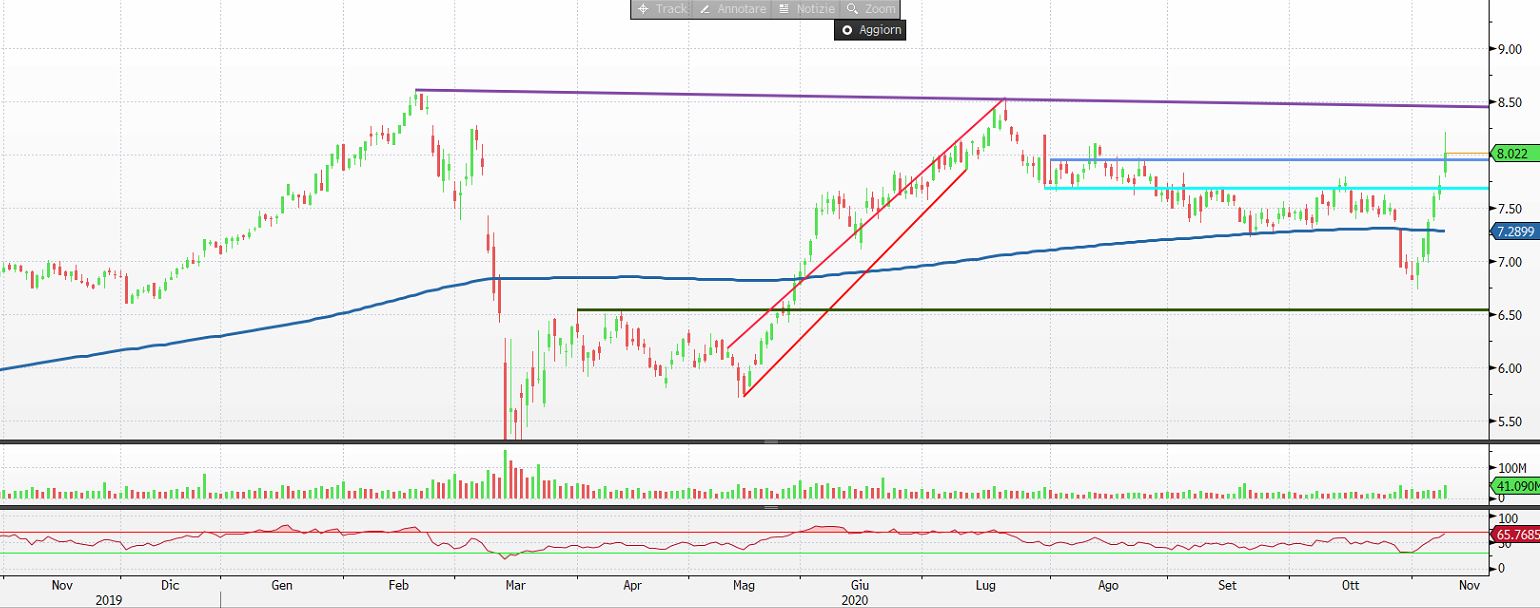Click the Aggiorn circle icon

click(848, 30)
